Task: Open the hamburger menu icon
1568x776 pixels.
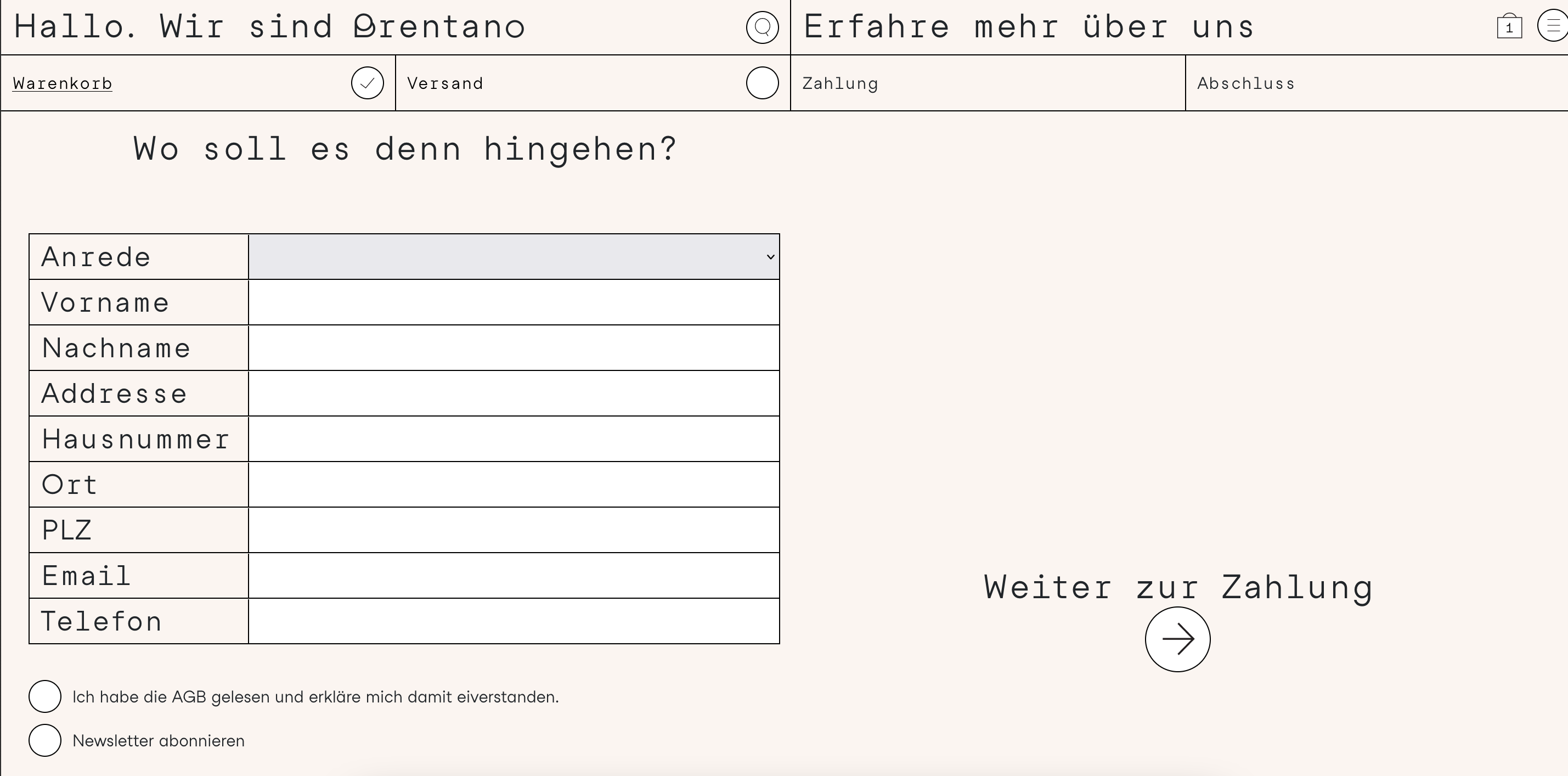Action: click(x=1553, y=27)
